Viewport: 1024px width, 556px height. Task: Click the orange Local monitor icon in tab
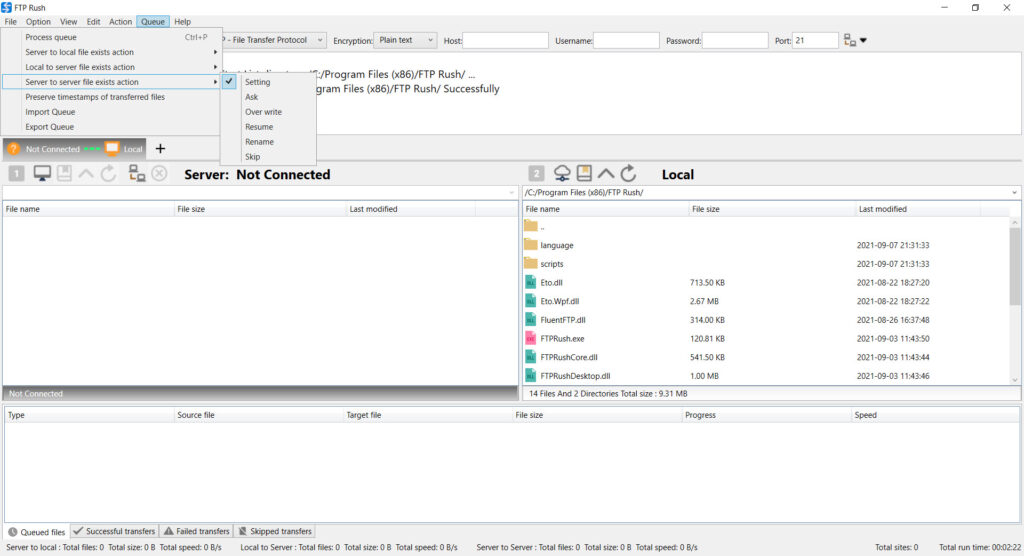[112, 149]
